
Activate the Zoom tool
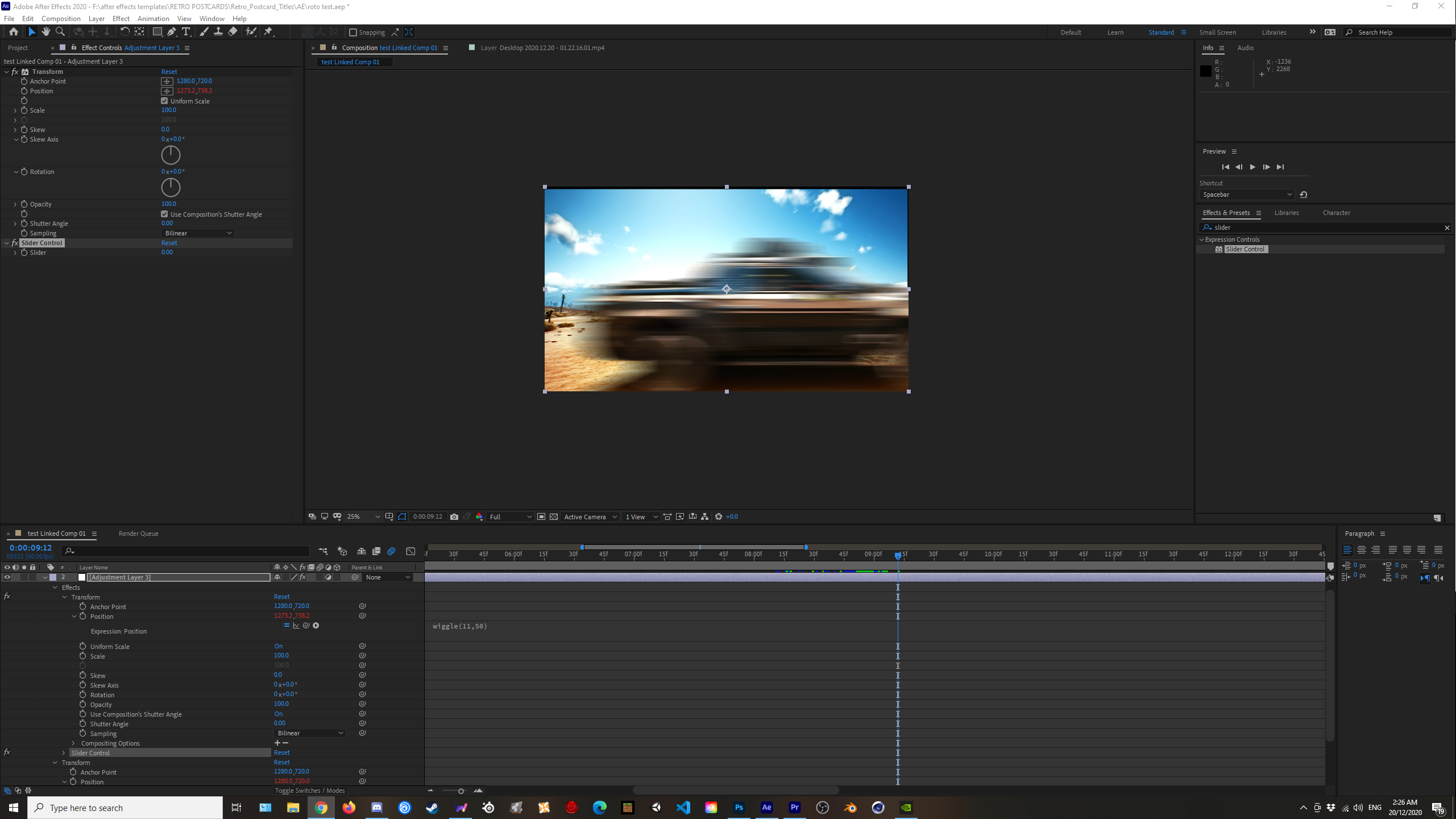tap(60, 32)
